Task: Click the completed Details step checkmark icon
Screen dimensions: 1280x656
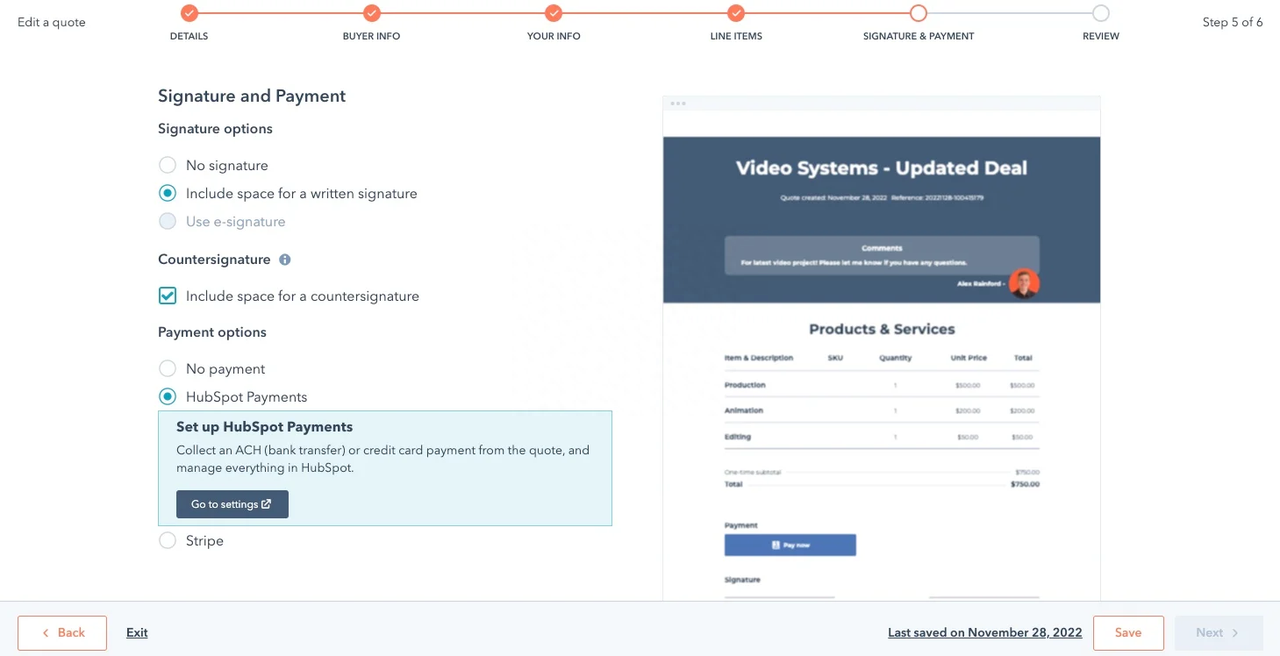Action: point(189,13)
